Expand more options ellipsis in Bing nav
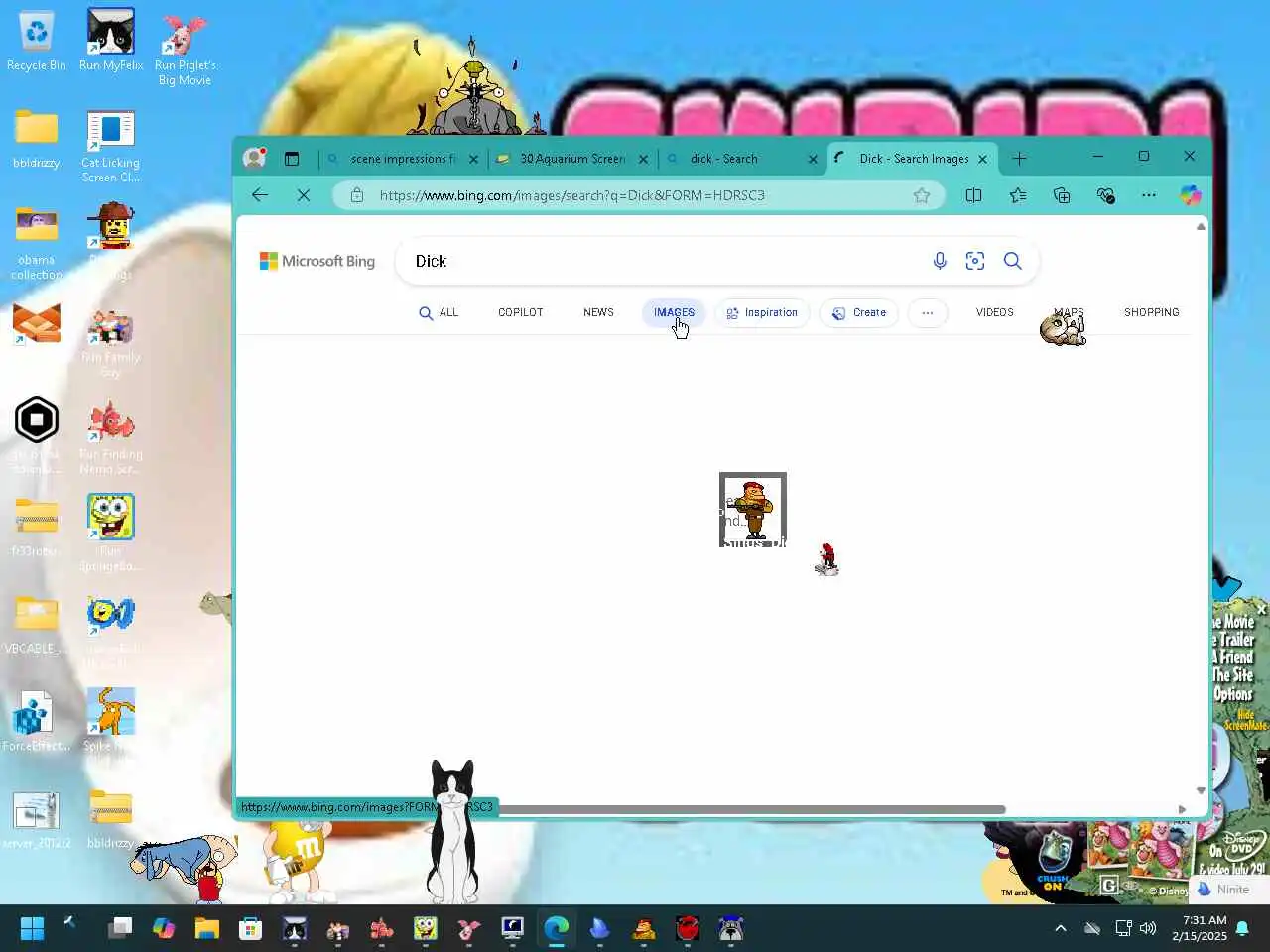Image resolution: width=1270 pixels, height=952 pixels. click(x=928, y=312)
